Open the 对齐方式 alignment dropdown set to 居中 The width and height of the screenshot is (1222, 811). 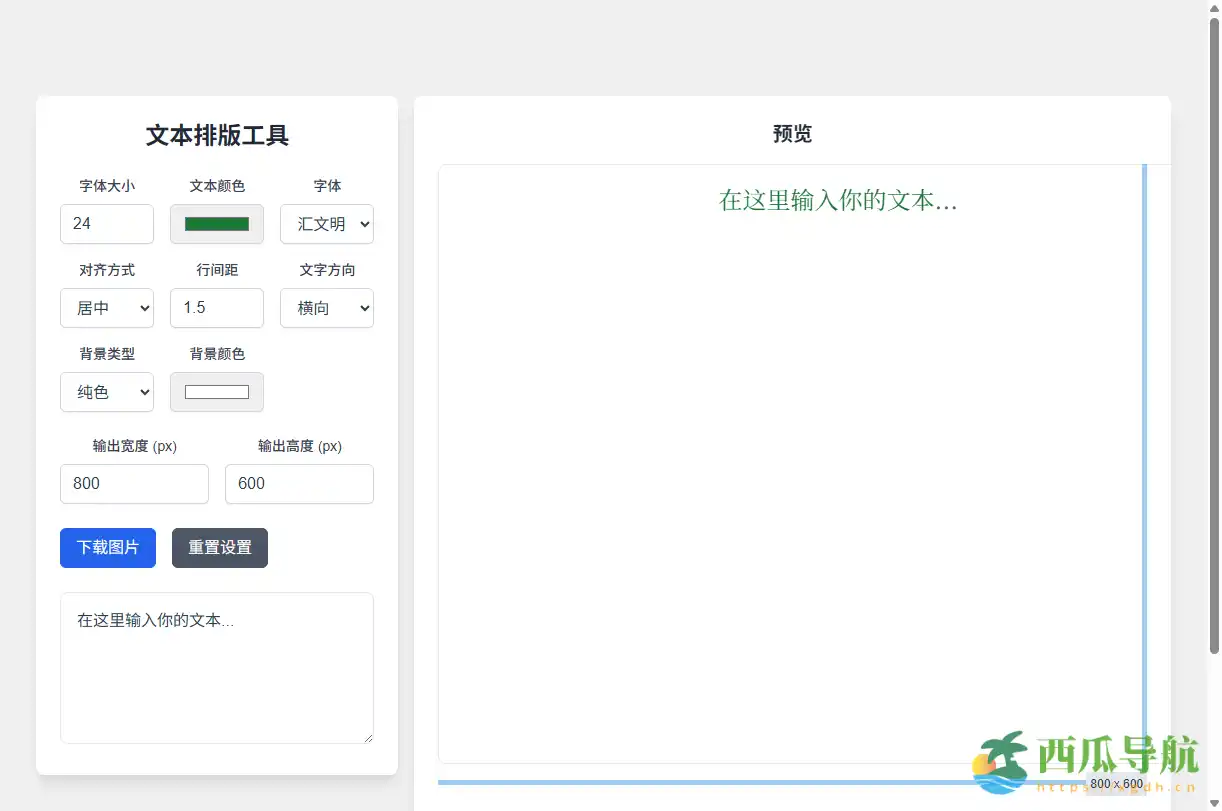pos(107,308)
